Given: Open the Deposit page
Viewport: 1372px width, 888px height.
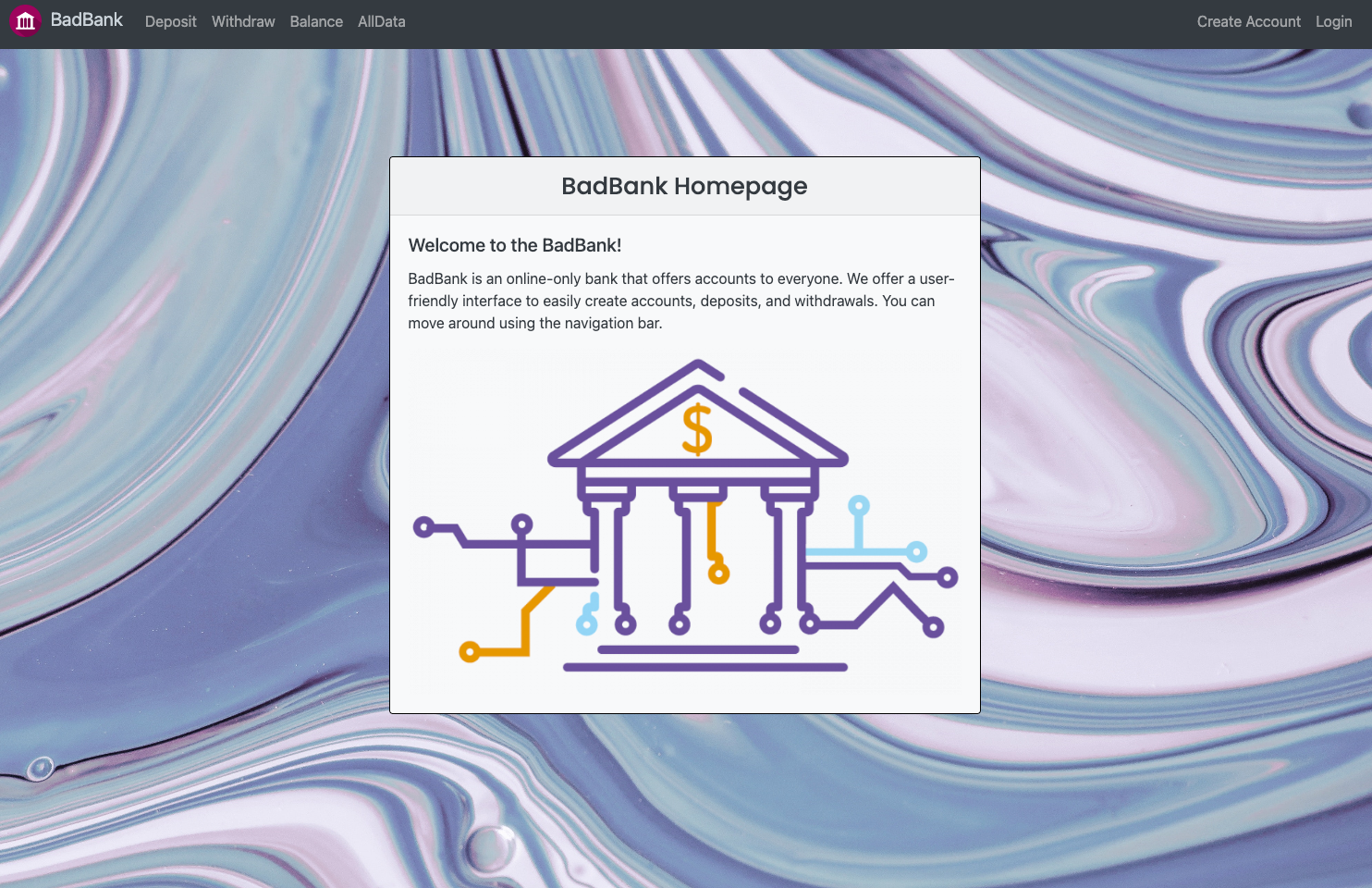Looking at the screenshot, I should [170, 21].
